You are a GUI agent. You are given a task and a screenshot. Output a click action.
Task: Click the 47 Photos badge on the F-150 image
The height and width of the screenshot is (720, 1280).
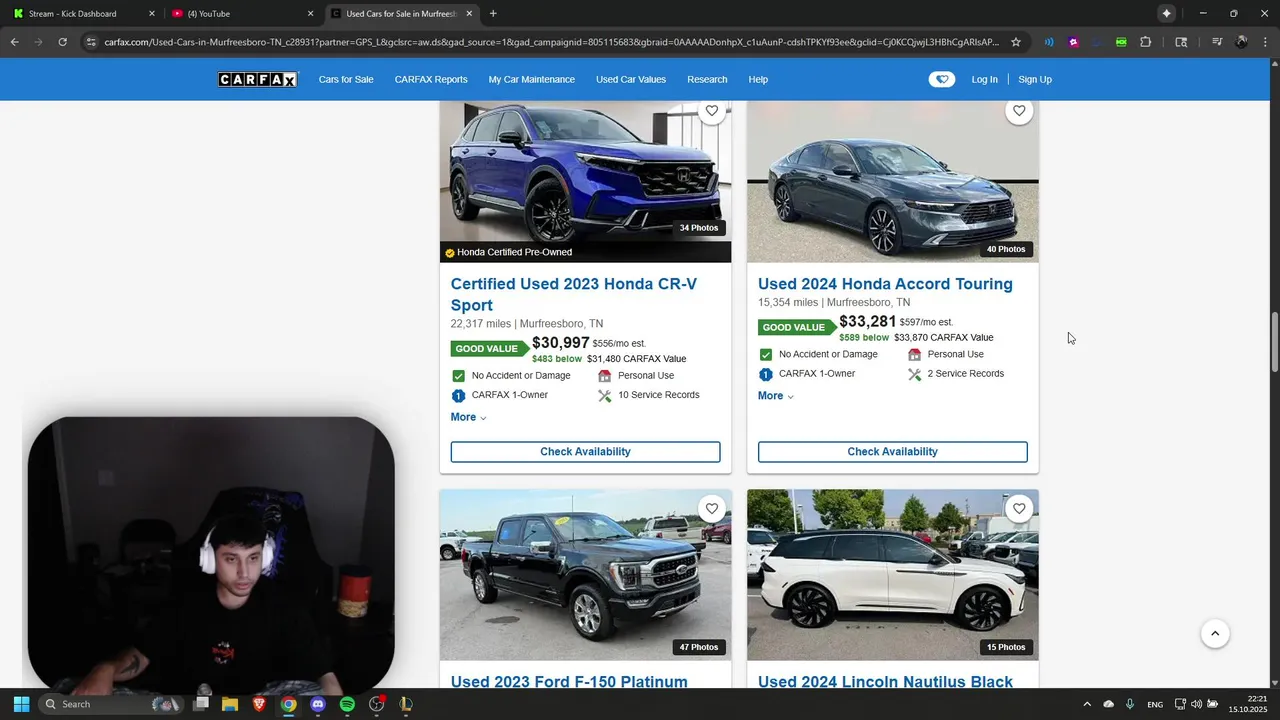point(699,647)
